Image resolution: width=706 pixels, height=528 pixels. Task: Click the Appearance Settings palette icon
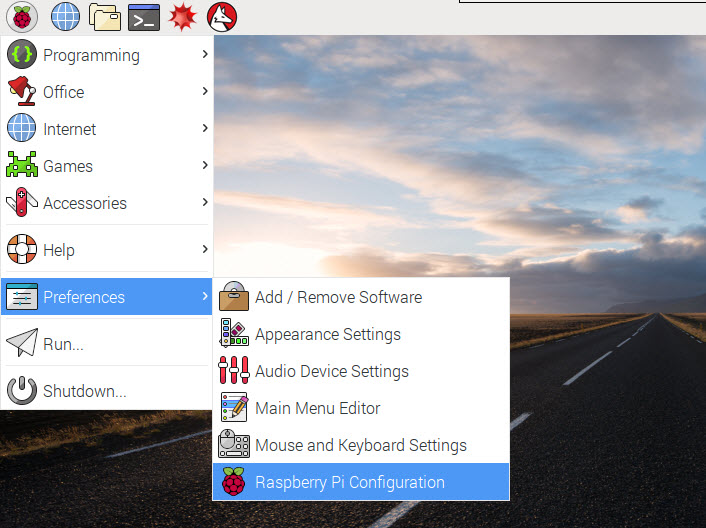tap(234, 333)
